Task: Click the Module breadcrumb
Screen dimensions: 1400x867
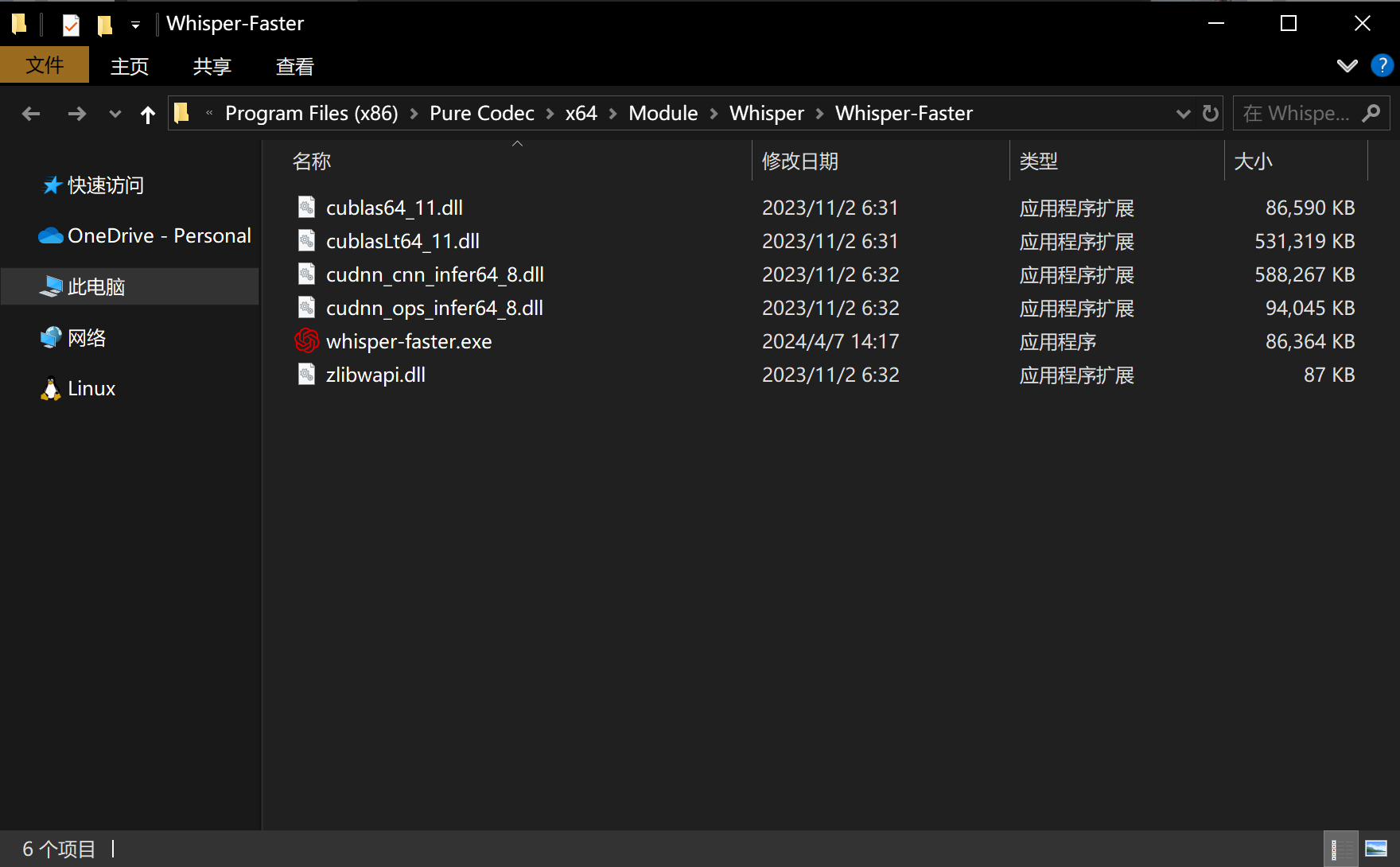Action: coord(663,113)
